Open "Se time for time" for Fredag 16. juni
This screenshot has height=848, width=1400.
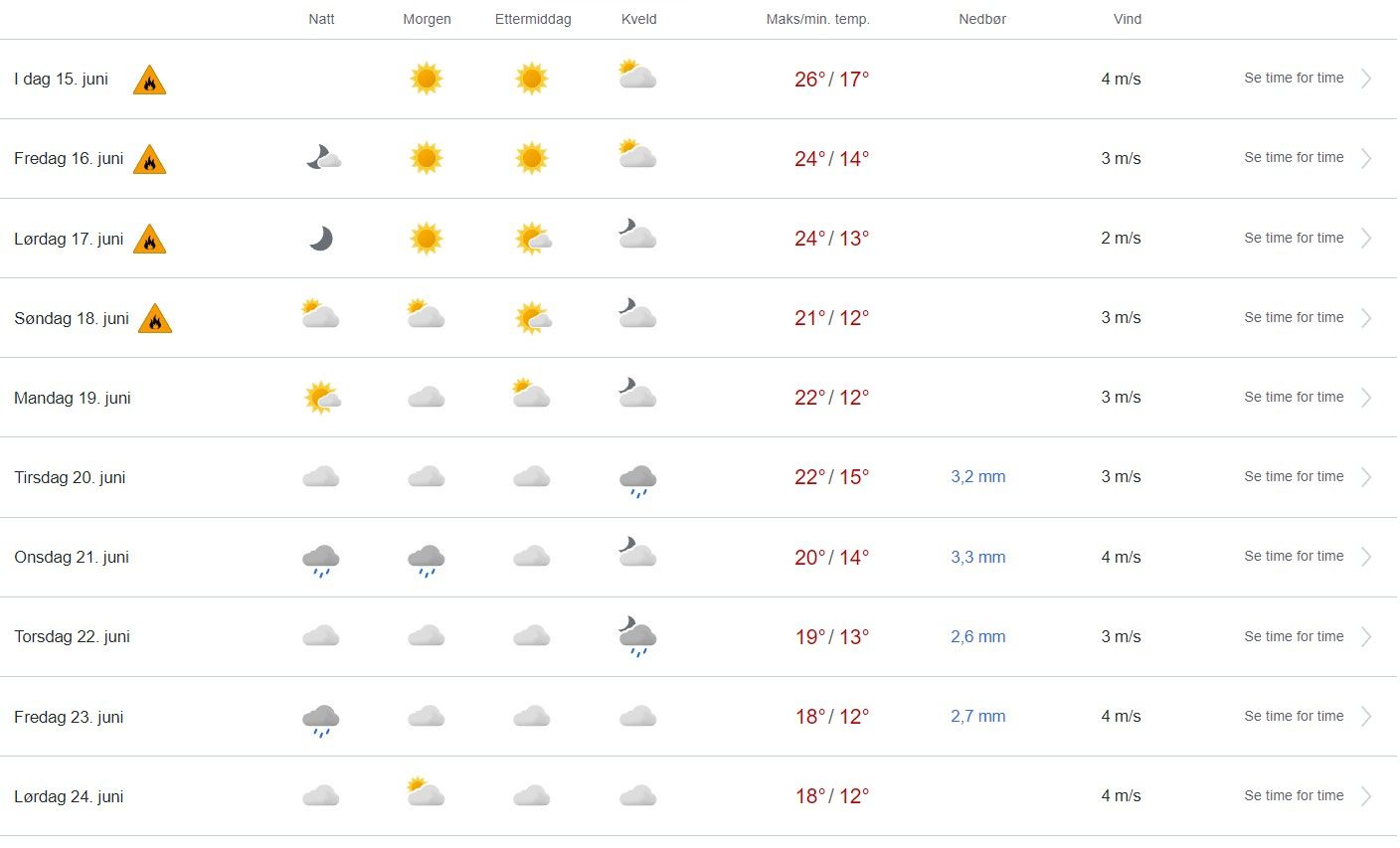(1294, 158)
